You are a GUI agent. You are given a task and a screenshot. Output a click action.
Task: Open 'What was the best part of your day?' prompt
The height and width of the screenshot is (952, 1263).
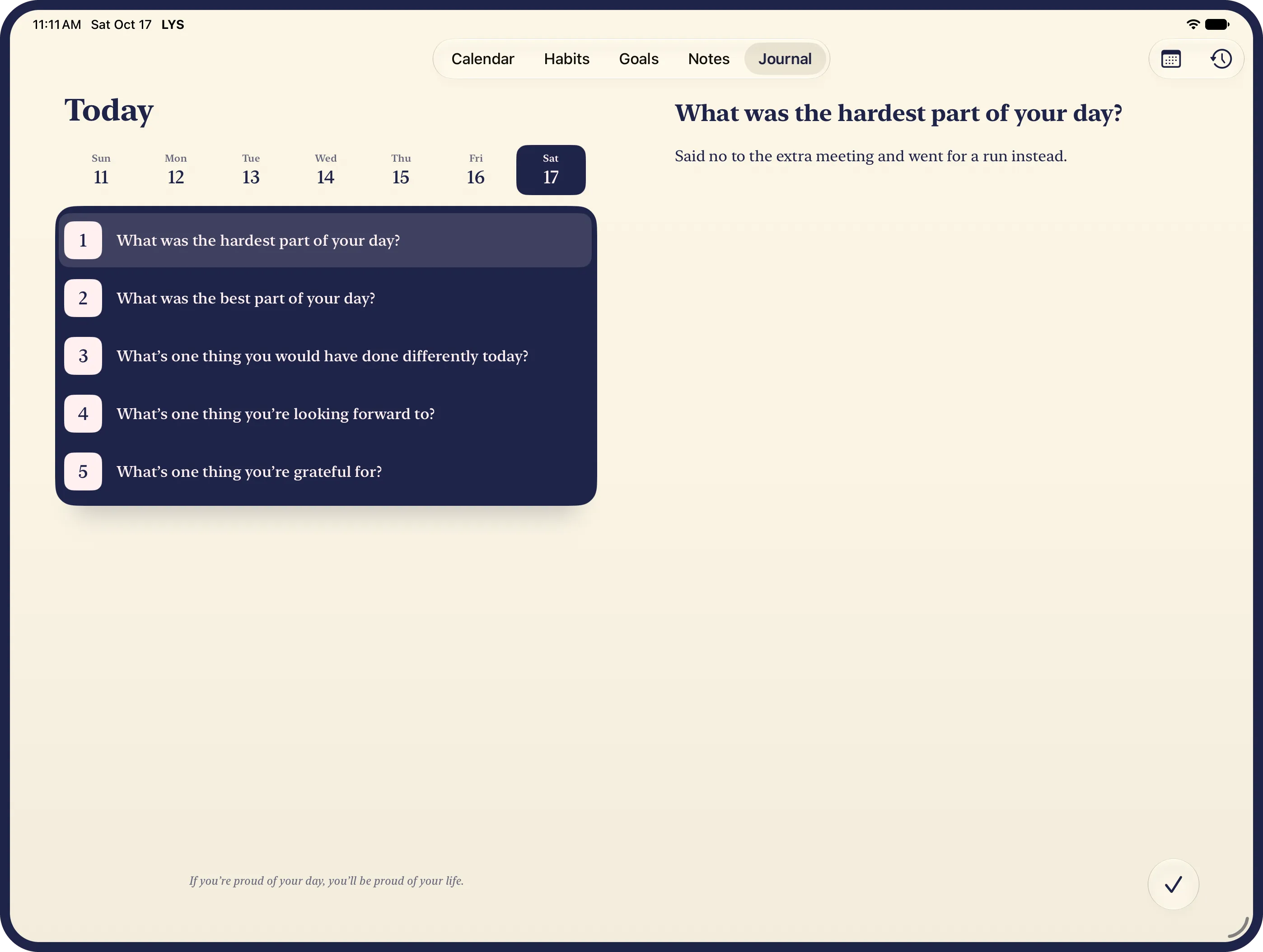coord(325,298)
